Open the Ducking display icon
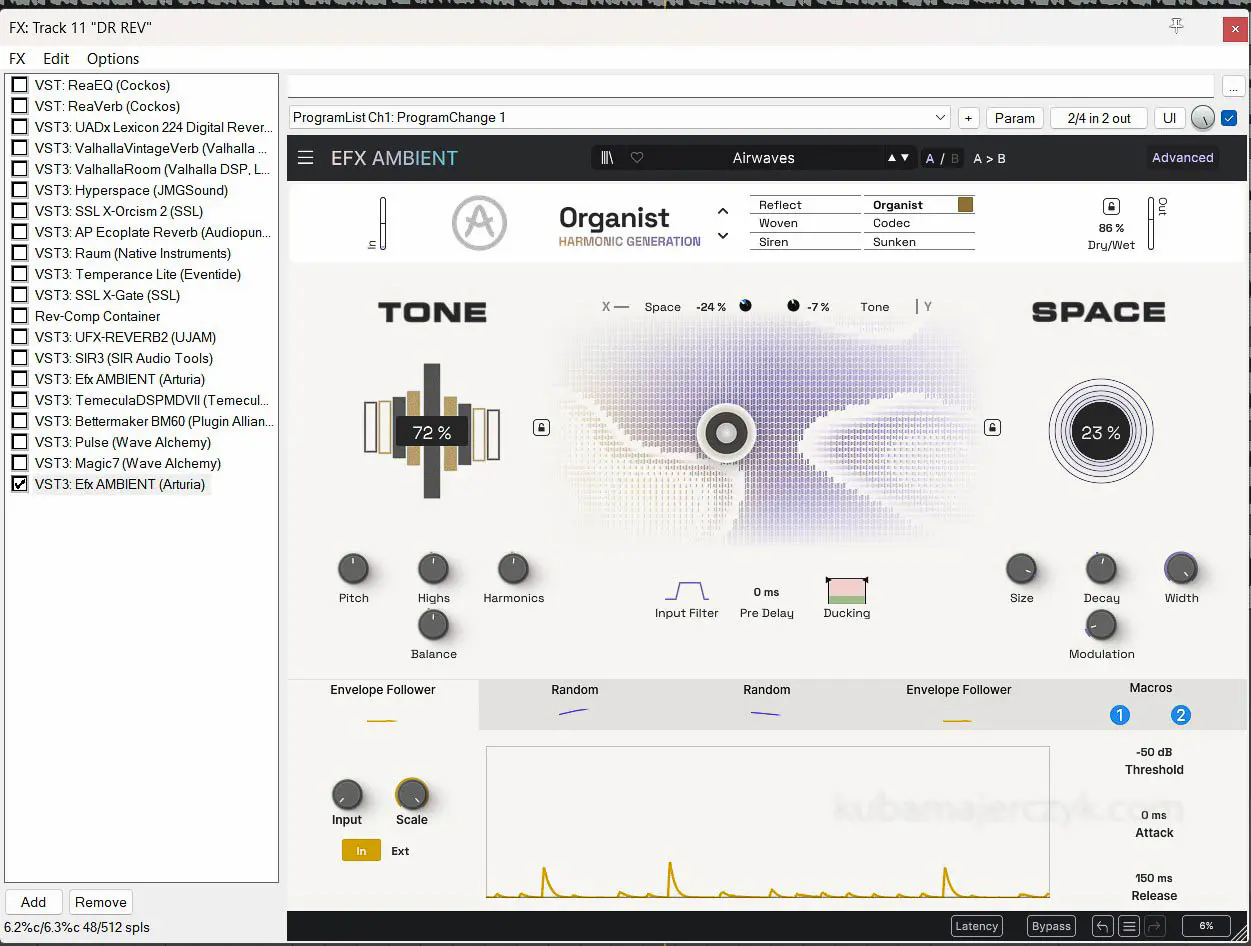This screenshot has height=946, width=1251. [846, 591]
